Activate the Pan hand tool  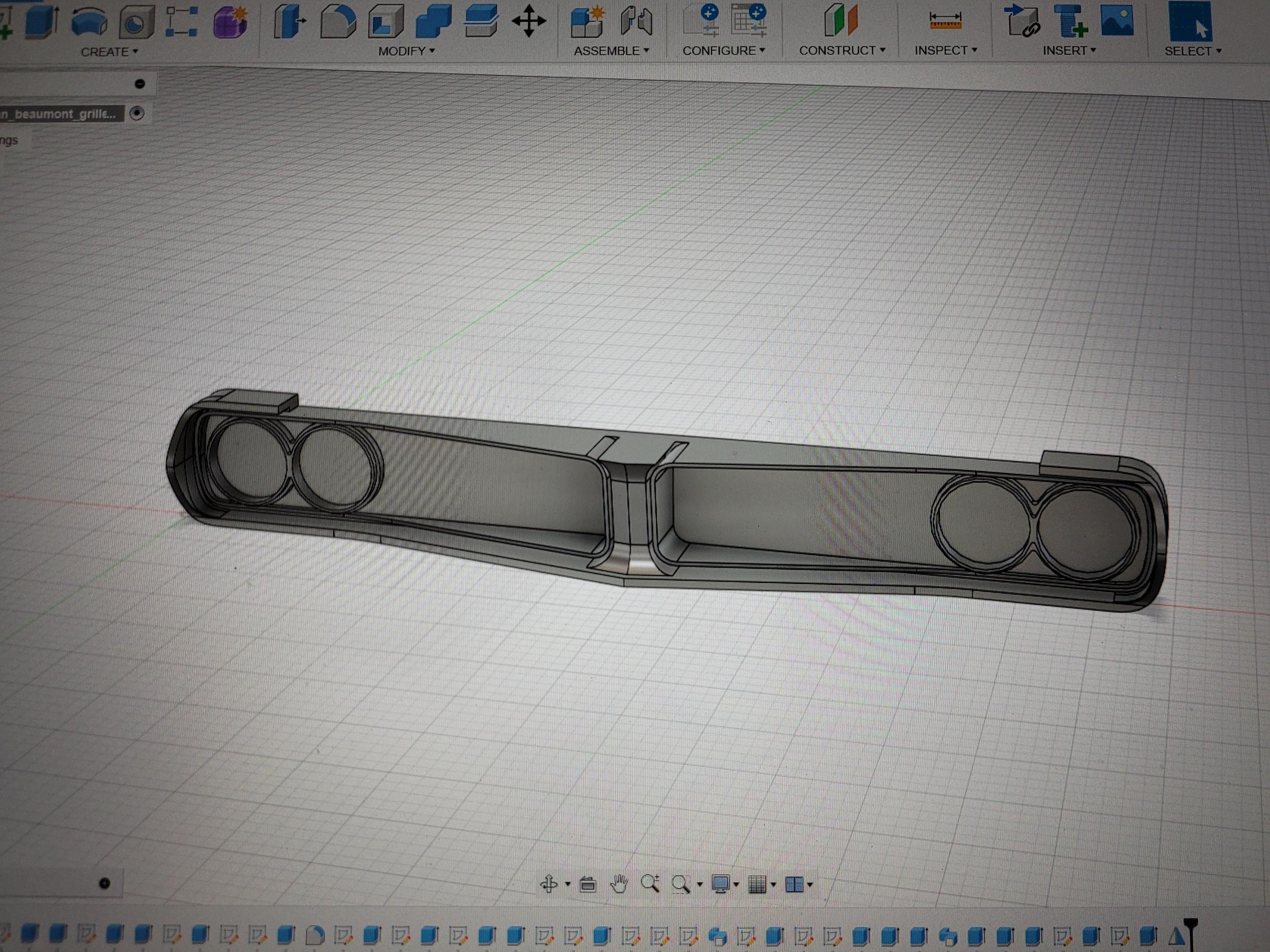click(x=619, y=884)
